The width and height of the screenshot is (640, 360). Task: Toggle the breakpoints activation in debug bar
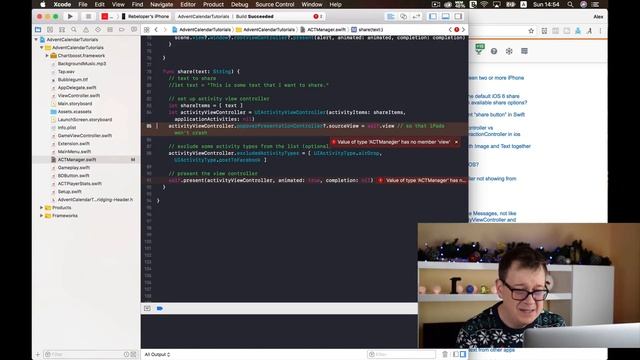point(160,308)
